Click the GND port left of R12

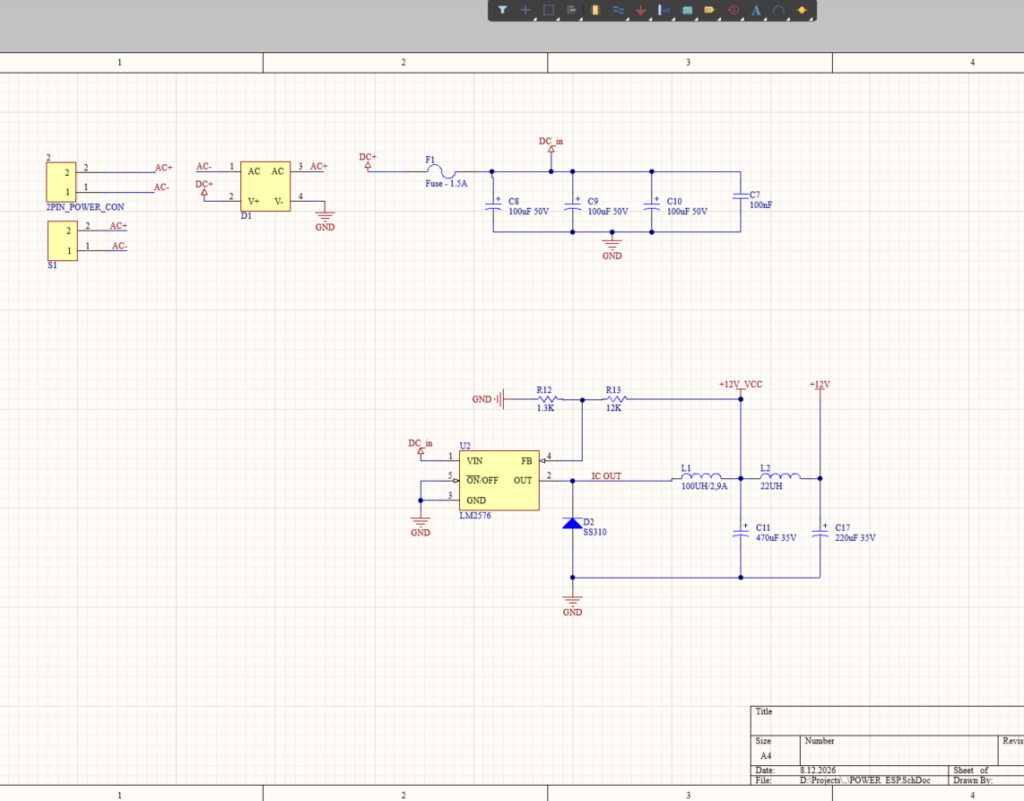point(488,399)
